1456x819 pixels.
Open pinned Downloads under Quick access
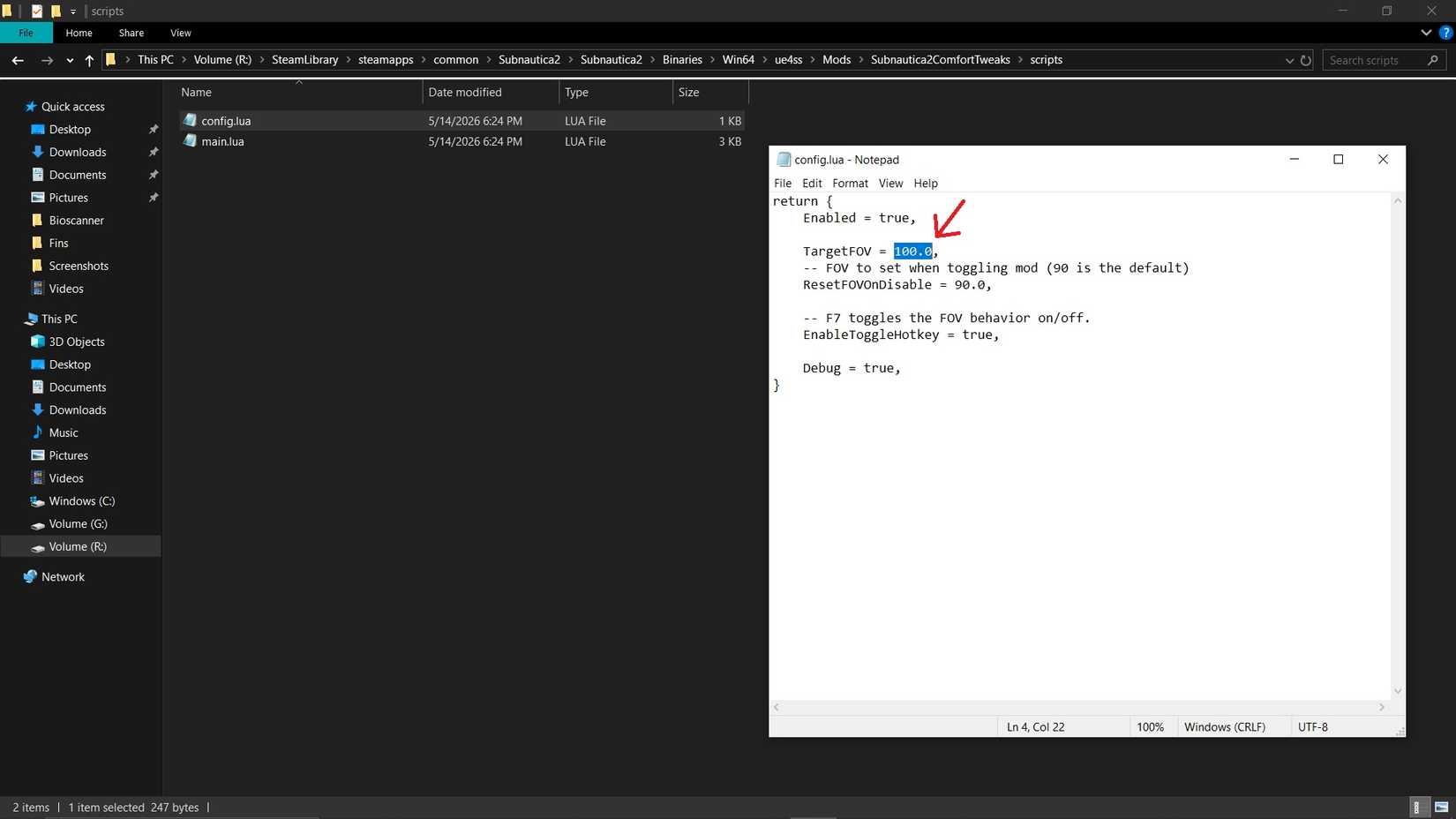click(x=78, y=152)
